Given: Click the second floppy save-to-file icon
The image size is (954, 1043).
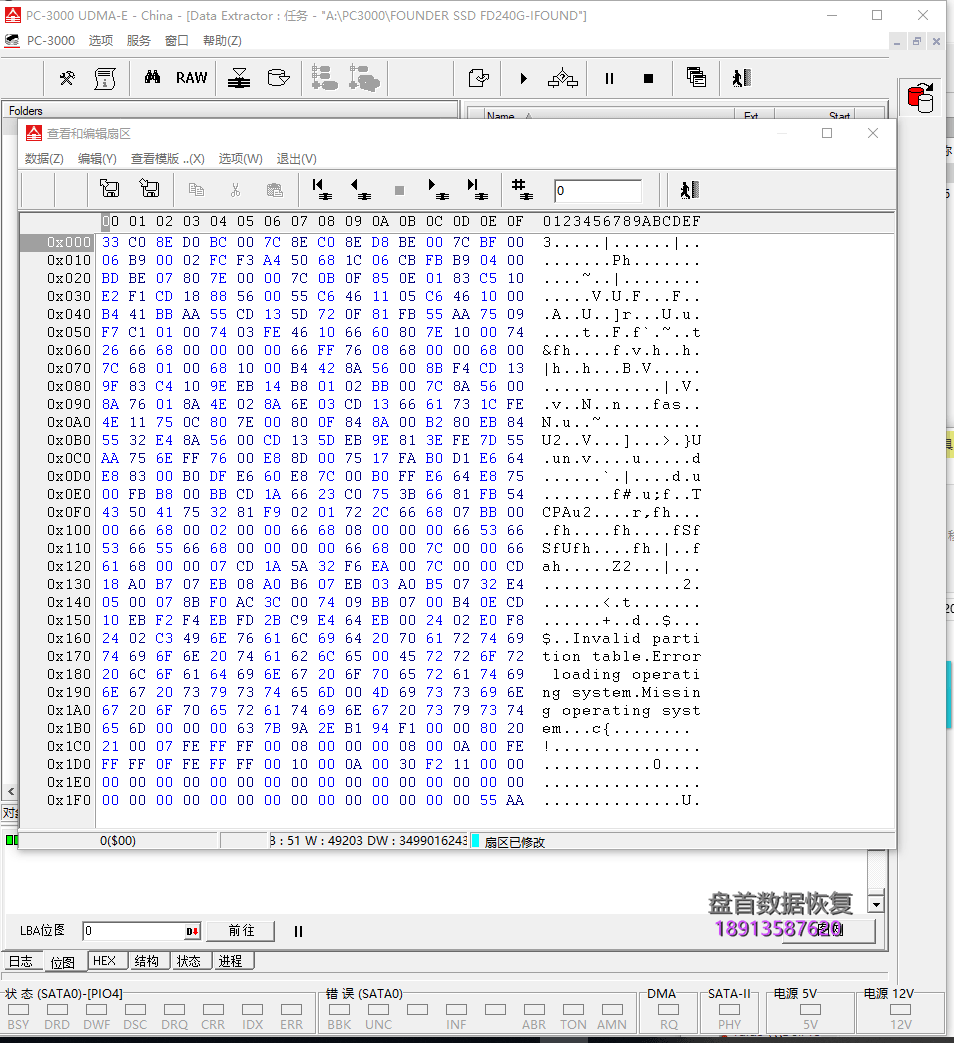Looking at the screenshot, I should pyautogui.click(x=150, y=189).
